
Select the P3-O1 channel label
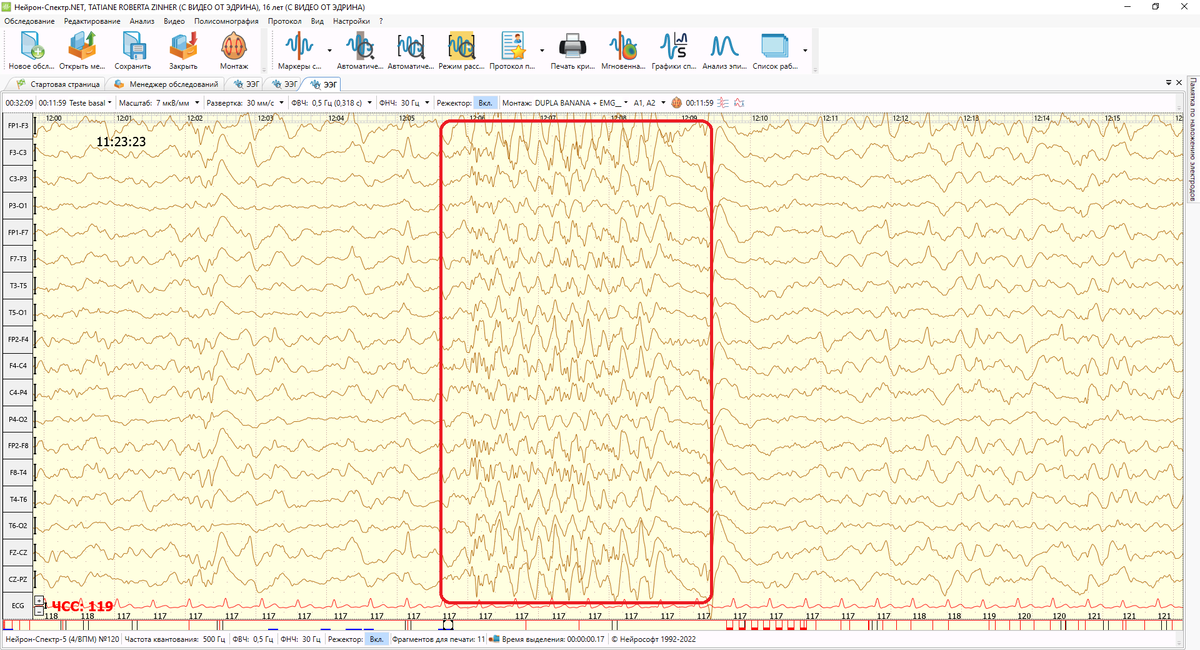17,205
